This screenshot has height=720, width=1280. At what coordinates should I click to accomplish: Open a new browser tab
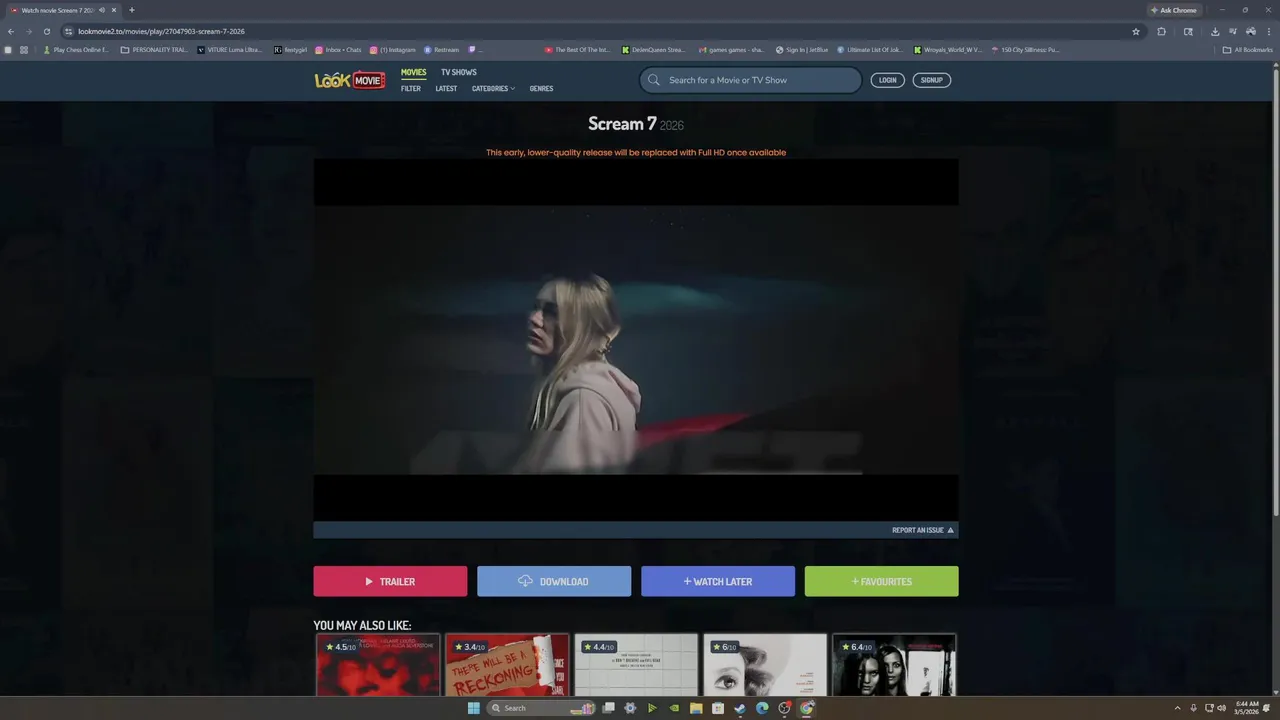pos(131,10)
